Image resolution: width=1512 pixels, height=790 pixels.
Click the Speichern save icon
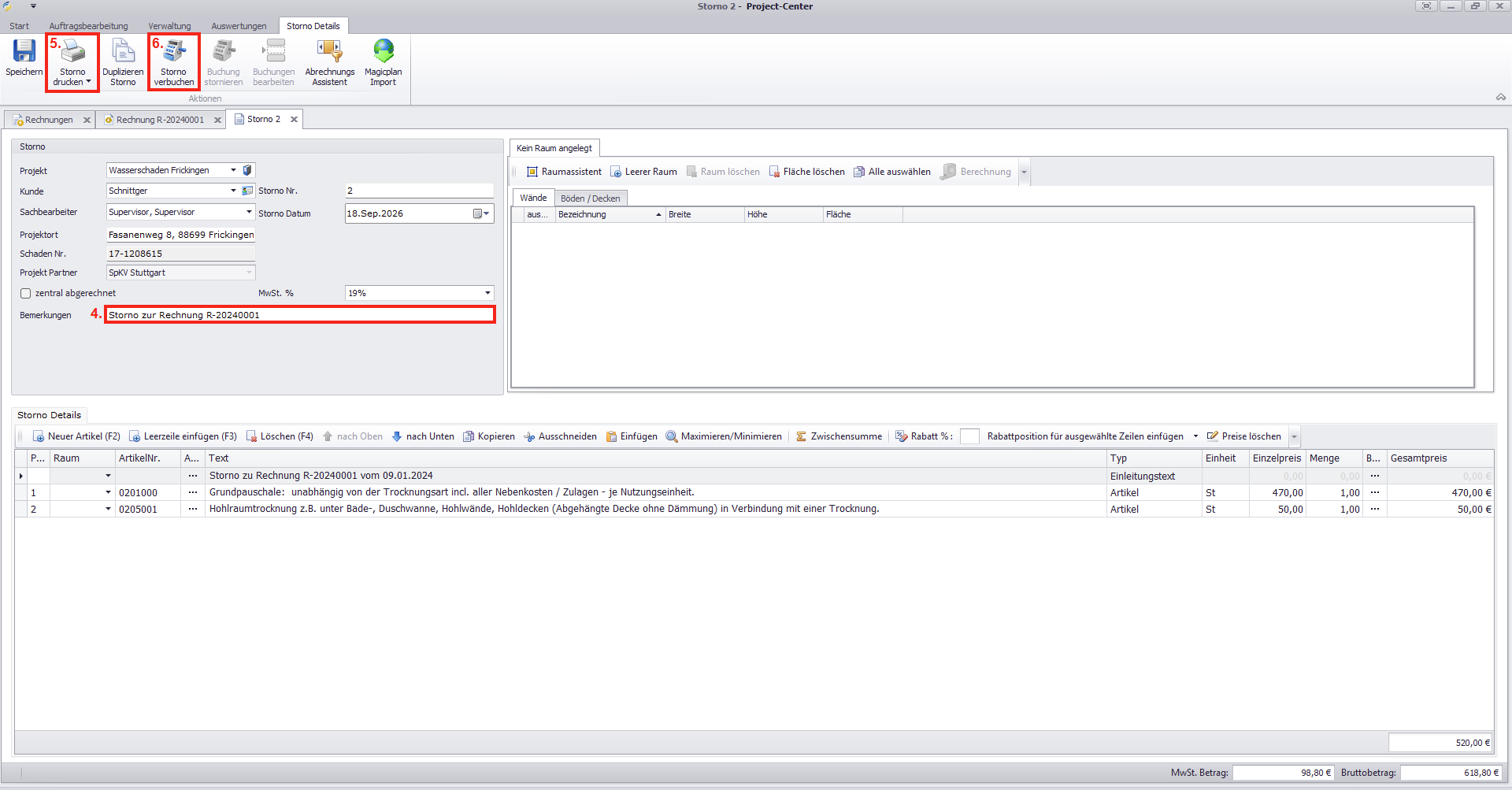[24, 51]
